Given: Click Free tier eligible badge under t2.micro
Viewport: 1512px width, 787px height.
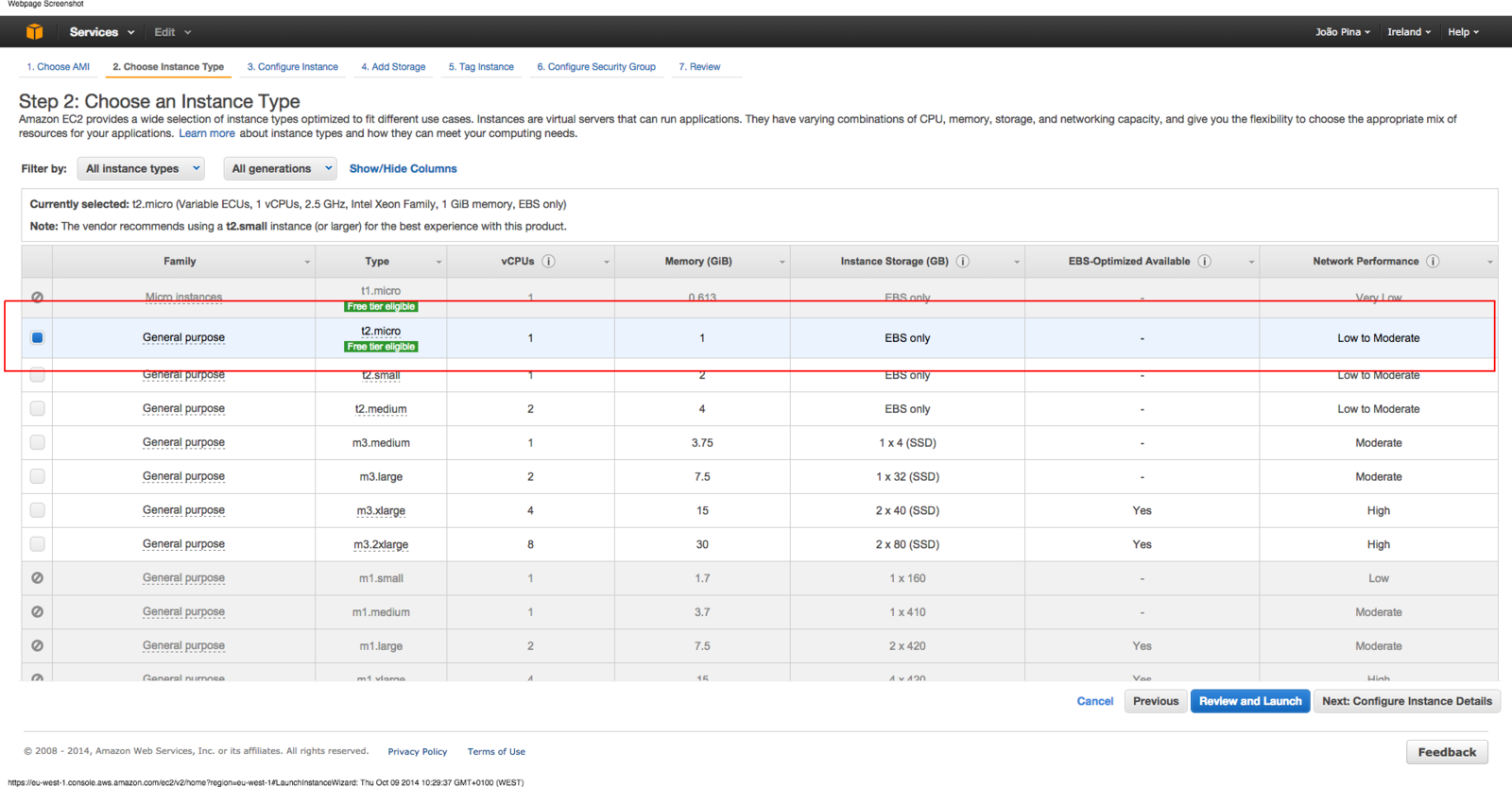Looking at the screenshot, I should pyautogui.click(x=381, y=347).
